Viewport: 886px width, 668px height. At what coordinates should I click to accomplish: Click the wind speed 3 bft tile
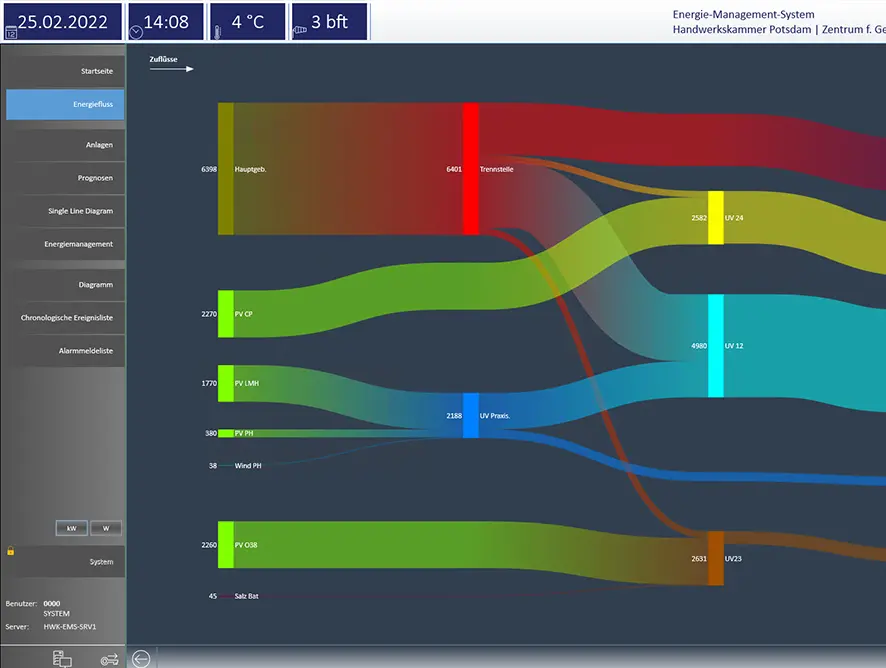(329, 21)
